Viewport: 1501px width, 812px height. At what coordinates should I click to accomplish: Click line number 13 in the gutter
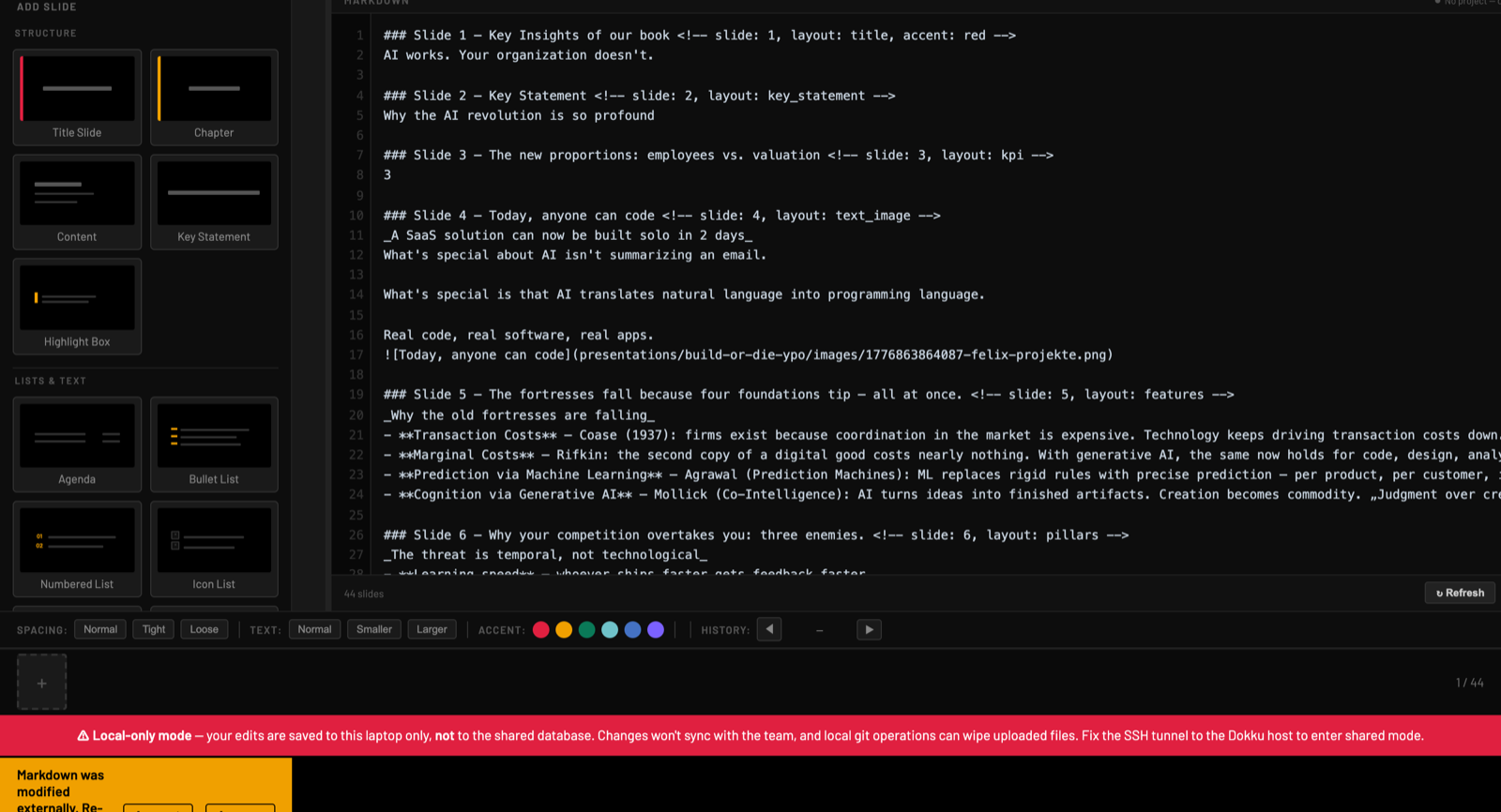point(356,275)
